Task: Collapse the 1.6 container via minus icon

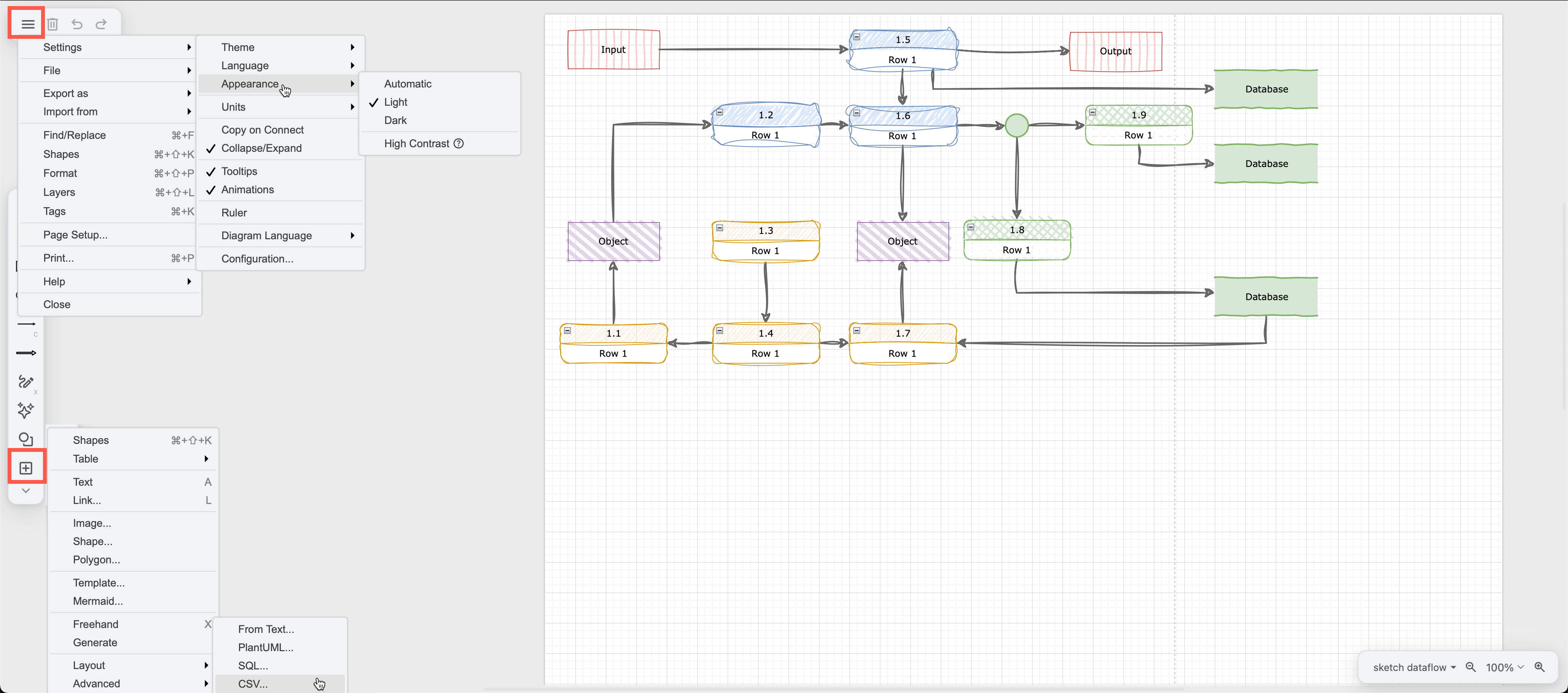Action: pos(856,113)
